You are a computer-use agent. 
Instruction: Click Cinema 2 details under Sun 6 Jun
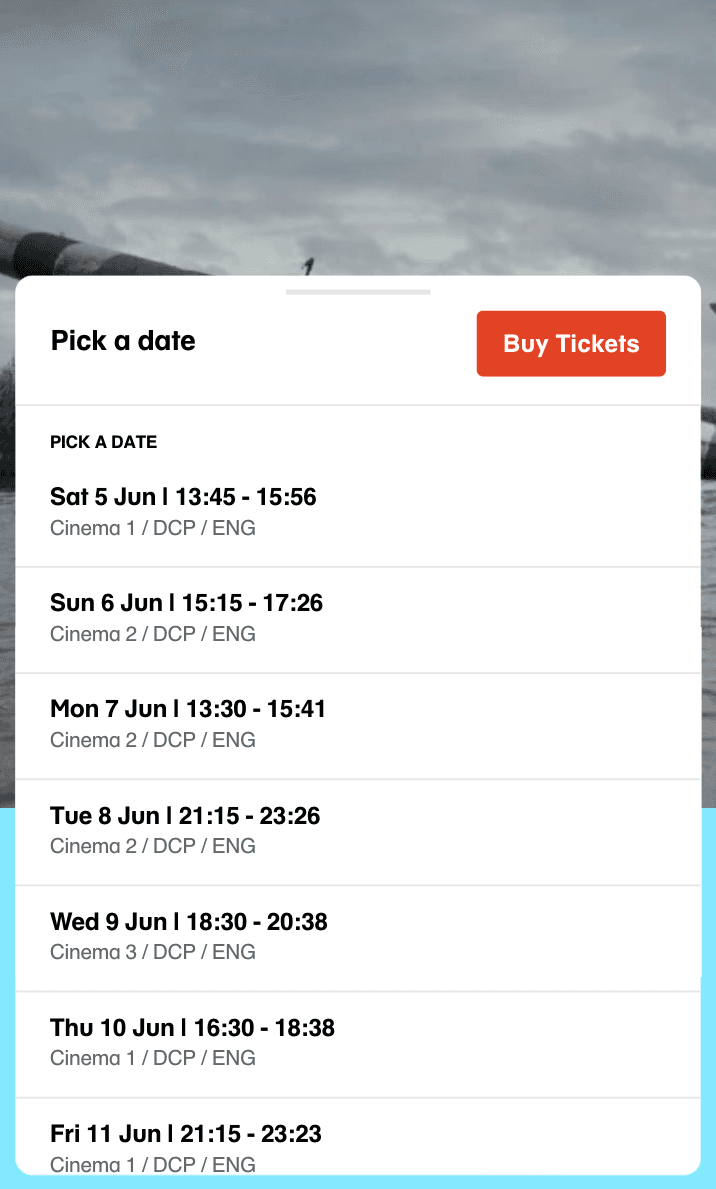(x=152, y=634)
